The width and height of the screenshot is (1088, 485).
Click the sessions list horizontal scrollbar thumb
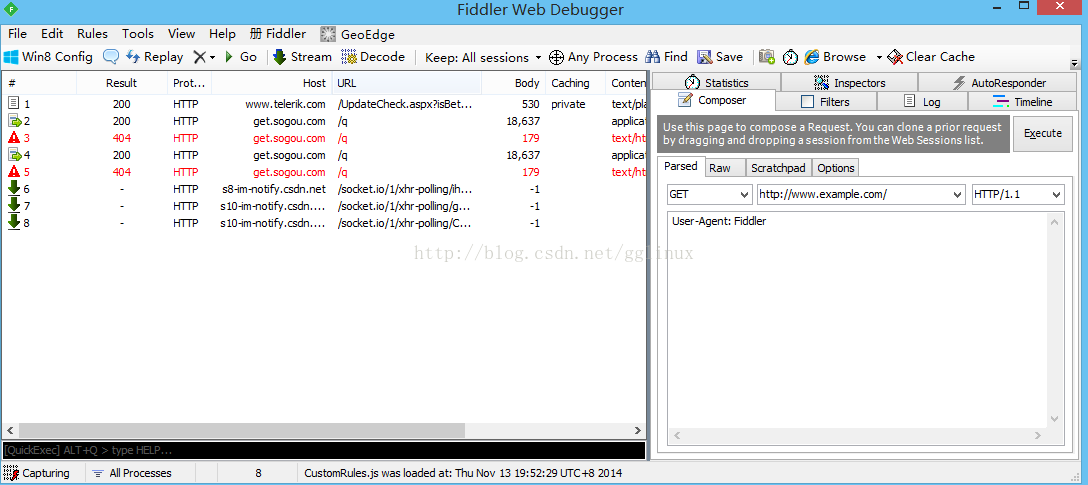(x=241, y=430)
